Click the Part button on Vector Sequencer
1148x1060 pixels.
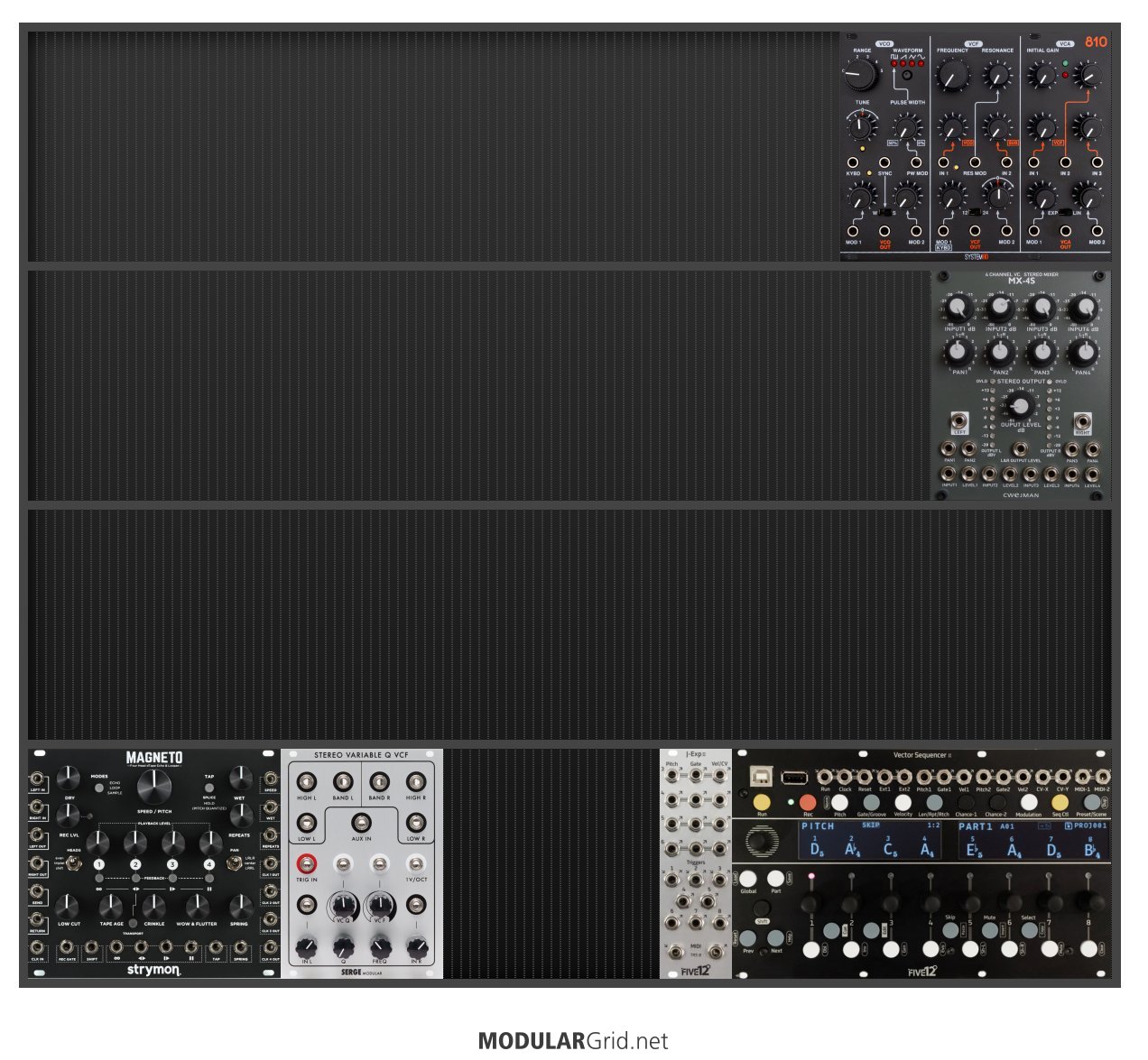[775, 879]
